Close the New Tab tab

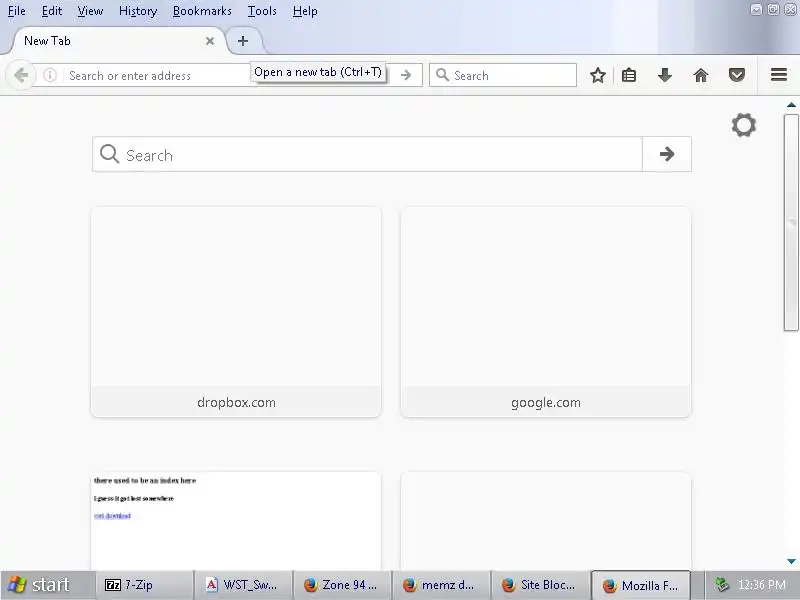pyautogui.click(x=210, y=41)
